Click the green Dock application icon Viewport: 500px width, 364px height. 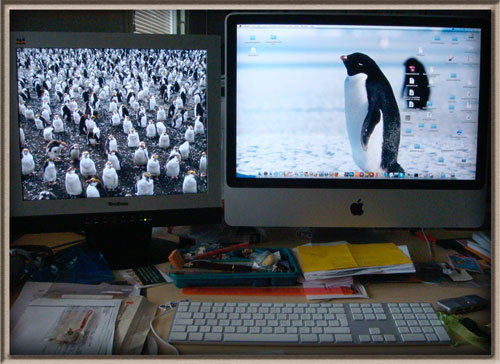point(367,174)
